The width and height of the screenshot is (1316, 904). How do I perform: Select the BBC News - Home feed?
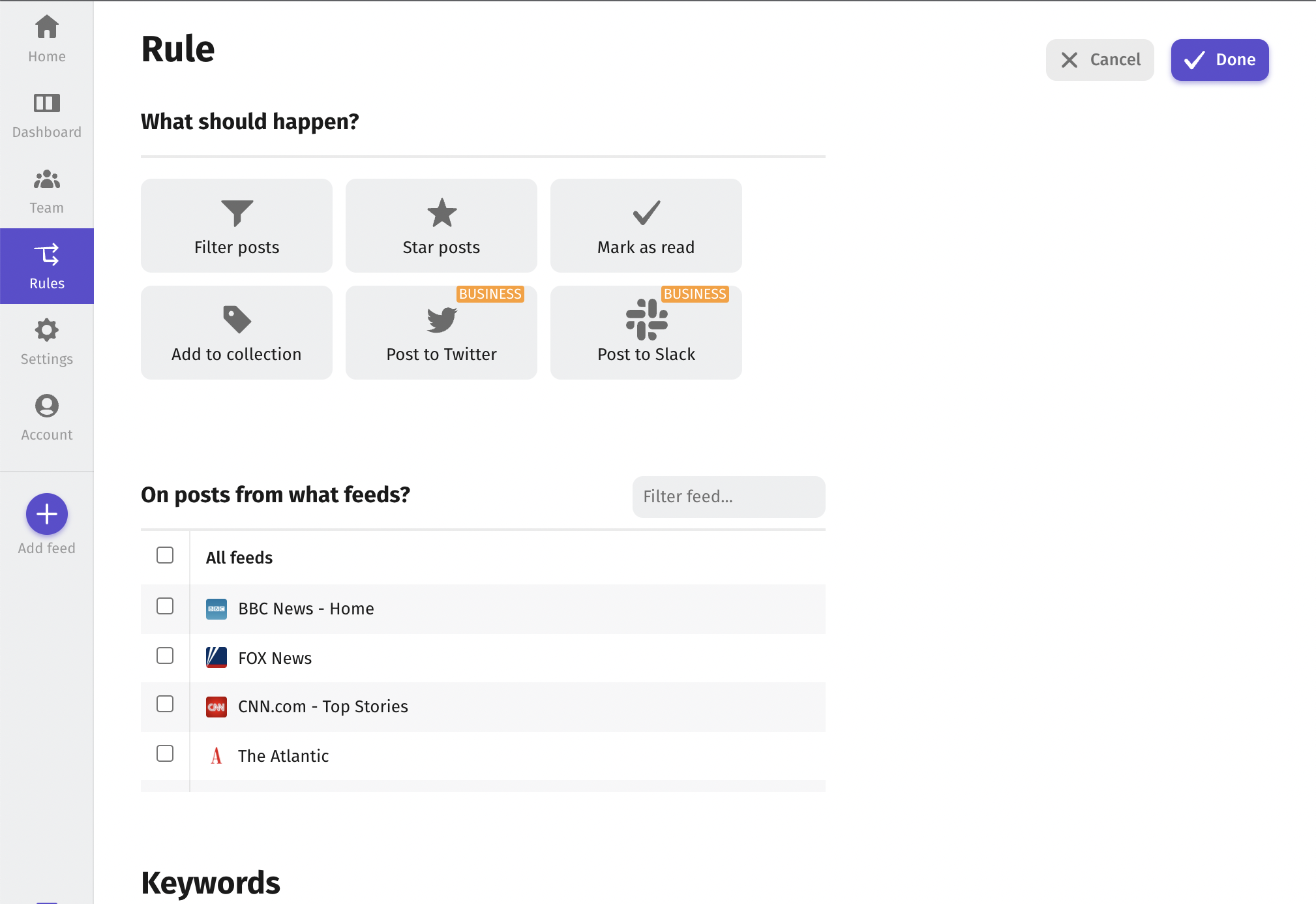pyautogui.click(x=165, y=607)
